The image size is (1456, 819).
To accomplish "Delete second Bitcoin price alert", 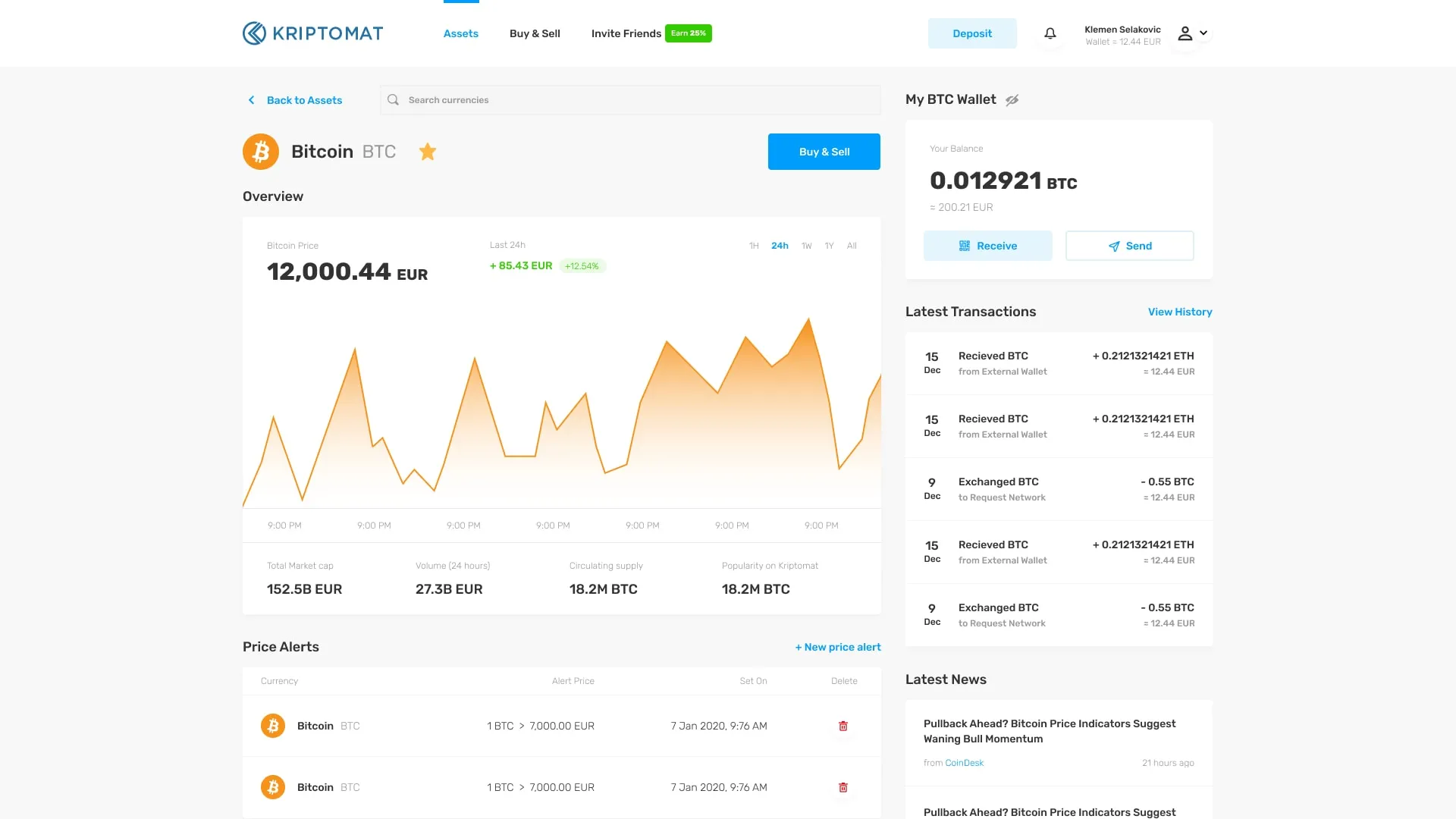I will click(x=843, y=787).
